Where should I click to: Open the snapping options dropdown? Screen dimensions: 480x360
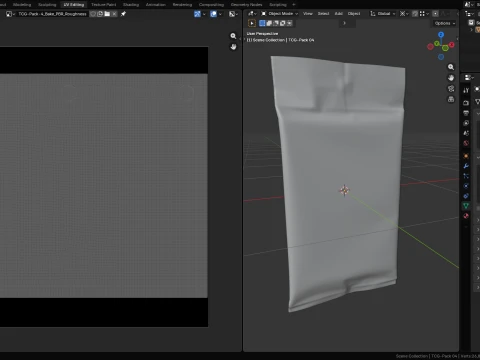tap(424, 14)
